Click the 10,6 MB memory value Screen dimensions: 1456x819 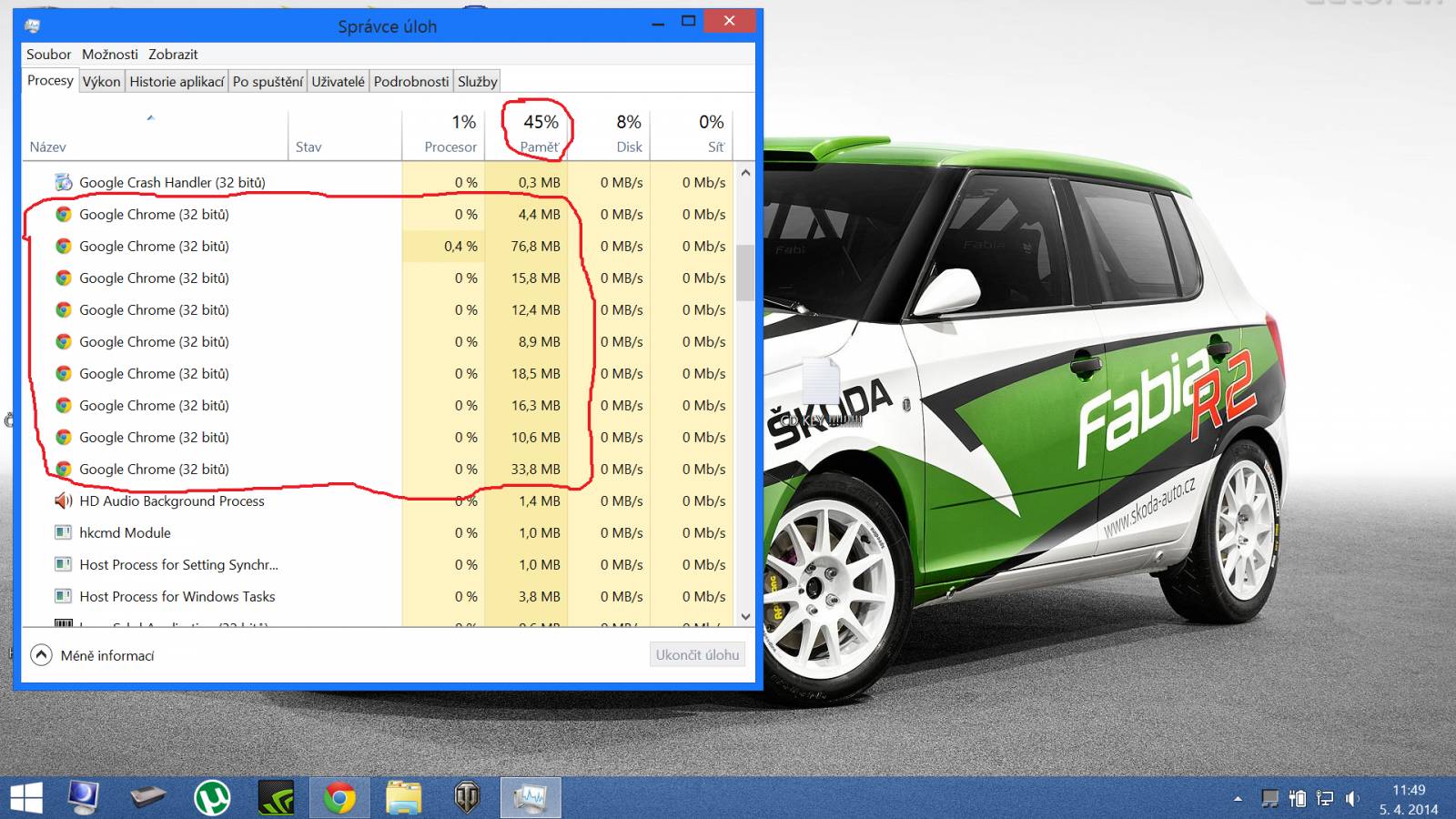coord(535,437)
